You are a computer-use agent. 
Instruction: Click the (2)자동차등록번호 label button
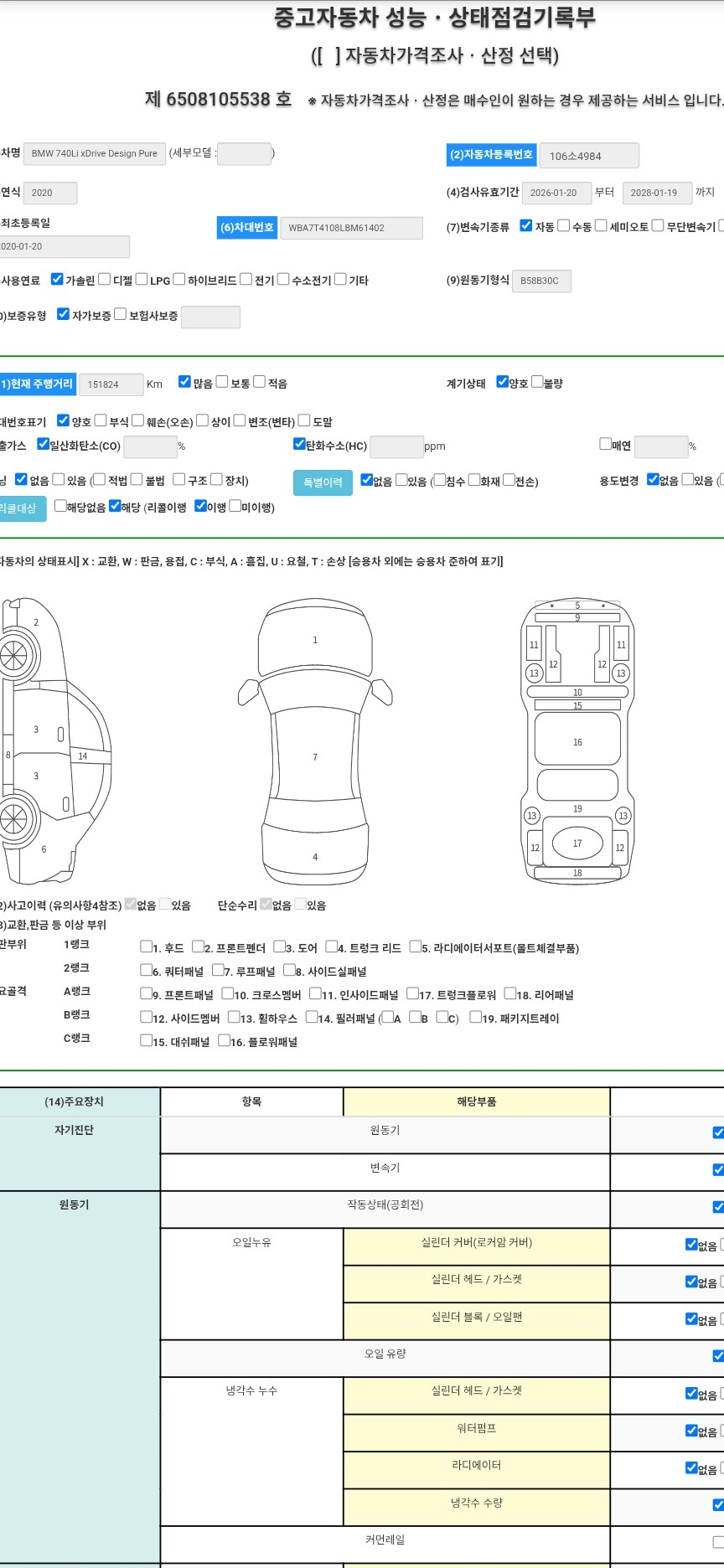click(x=491, y=155)
